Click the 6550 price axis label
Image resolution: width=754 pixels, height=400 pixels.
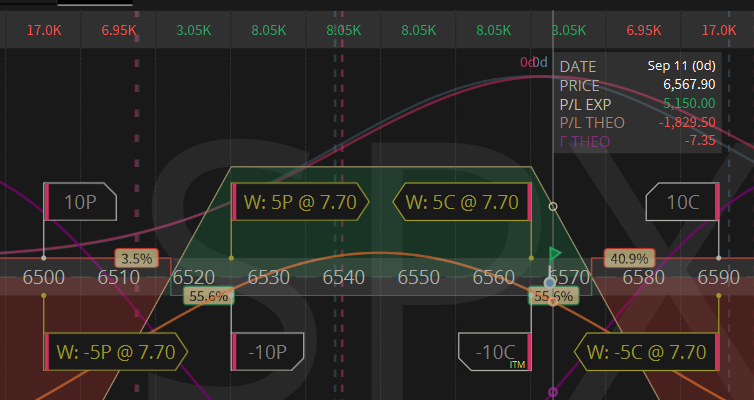[419, 277]
